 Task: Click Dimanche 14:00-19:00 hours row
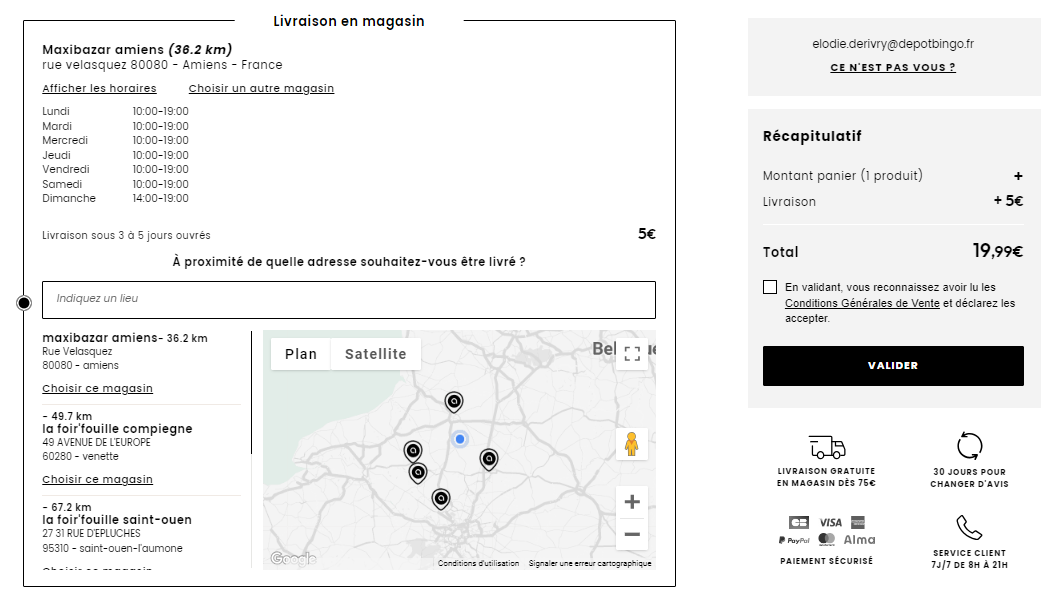click(116, 198)
